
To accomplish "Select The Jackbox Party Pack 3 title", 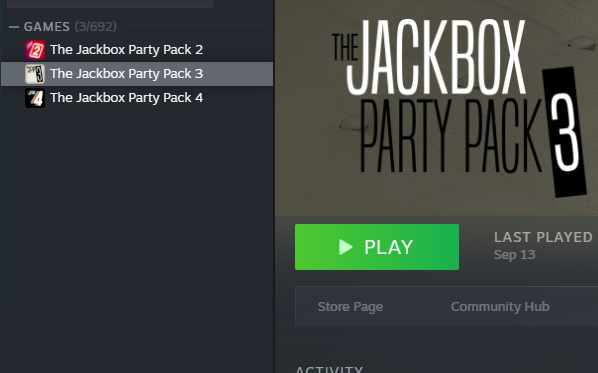I will pyautogui.click(x=126, y=74).
